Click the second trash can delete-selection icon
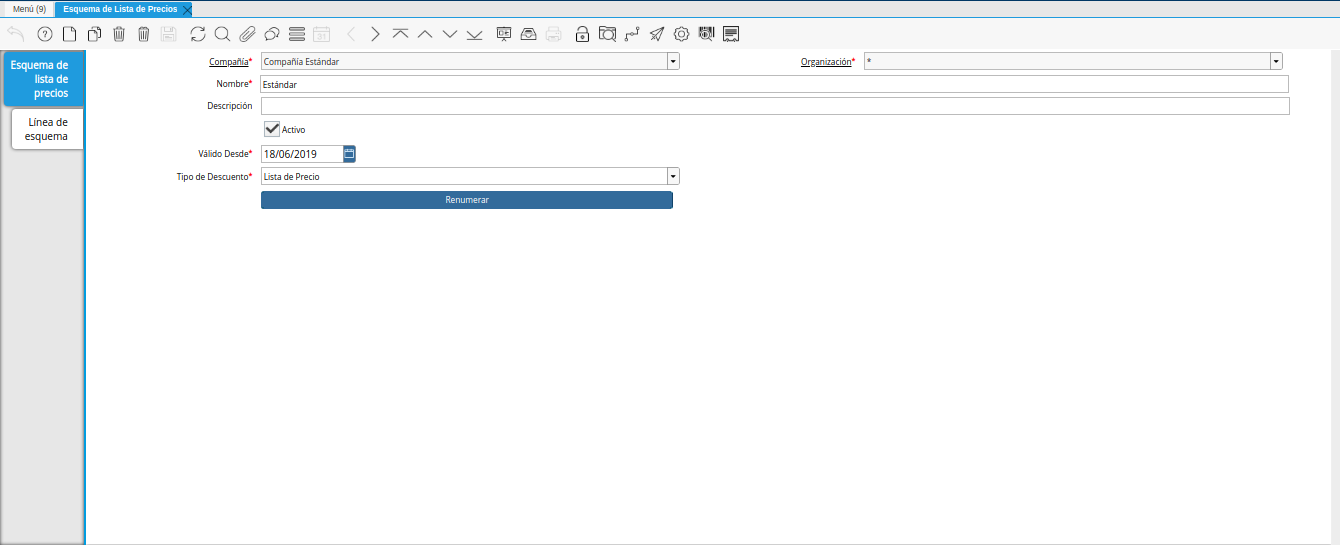1340x545 pixels. (143, 34)
